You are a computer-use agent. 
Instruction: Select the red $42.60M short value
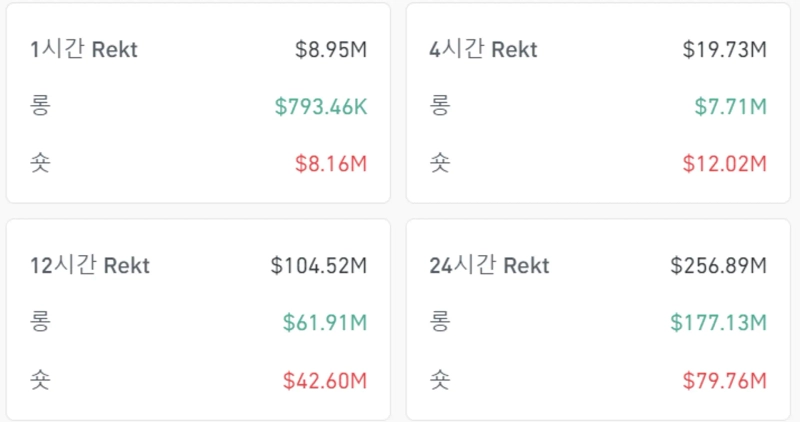pos(325,380)
